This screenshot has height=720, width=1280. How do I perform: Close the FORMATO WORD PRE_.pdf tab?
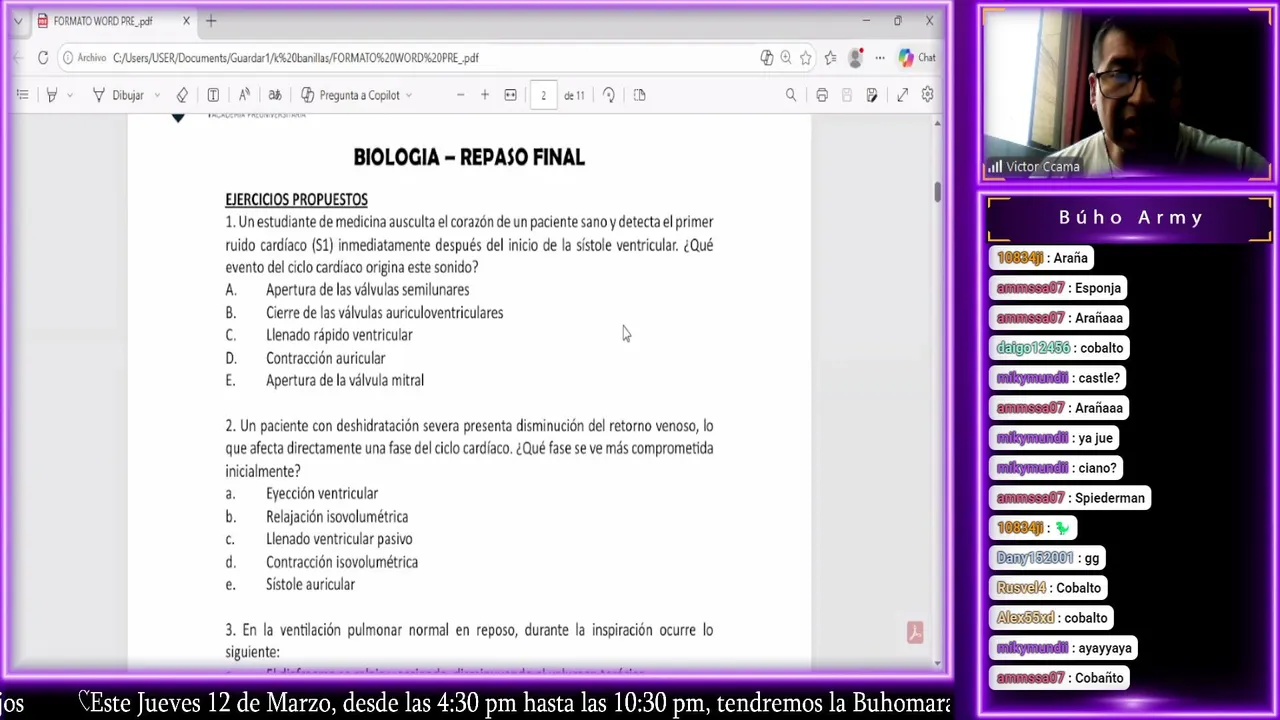pyautogui.click(x=186, y=21)
